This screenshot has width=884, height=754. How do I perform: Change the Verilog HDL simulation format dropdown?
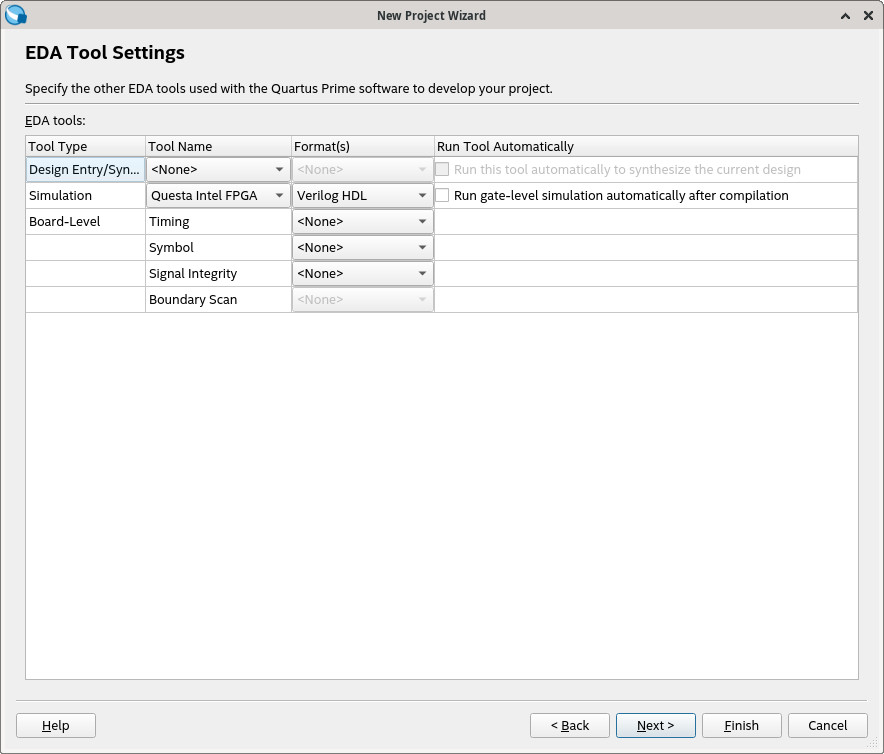(363, 195)
